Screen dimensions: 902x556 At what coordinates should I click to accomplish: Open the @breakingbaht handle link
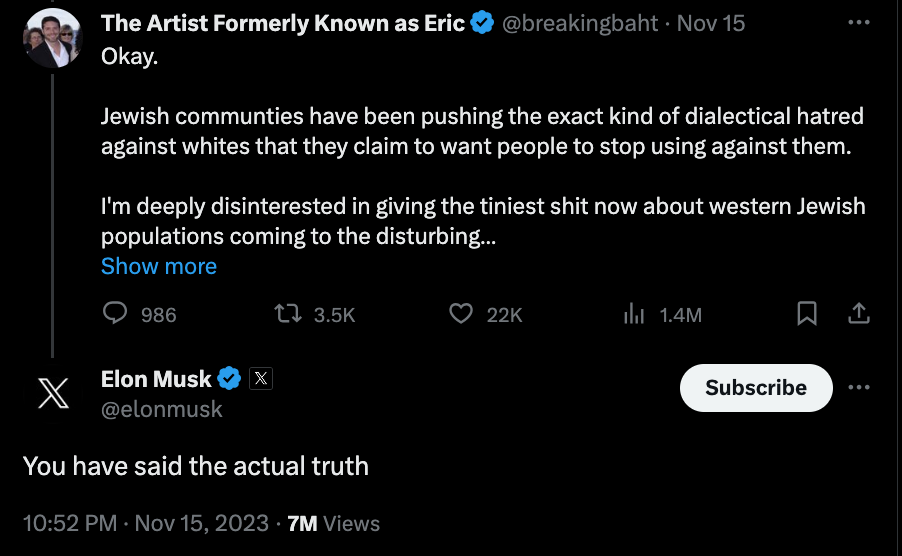[x=579, y=23]
